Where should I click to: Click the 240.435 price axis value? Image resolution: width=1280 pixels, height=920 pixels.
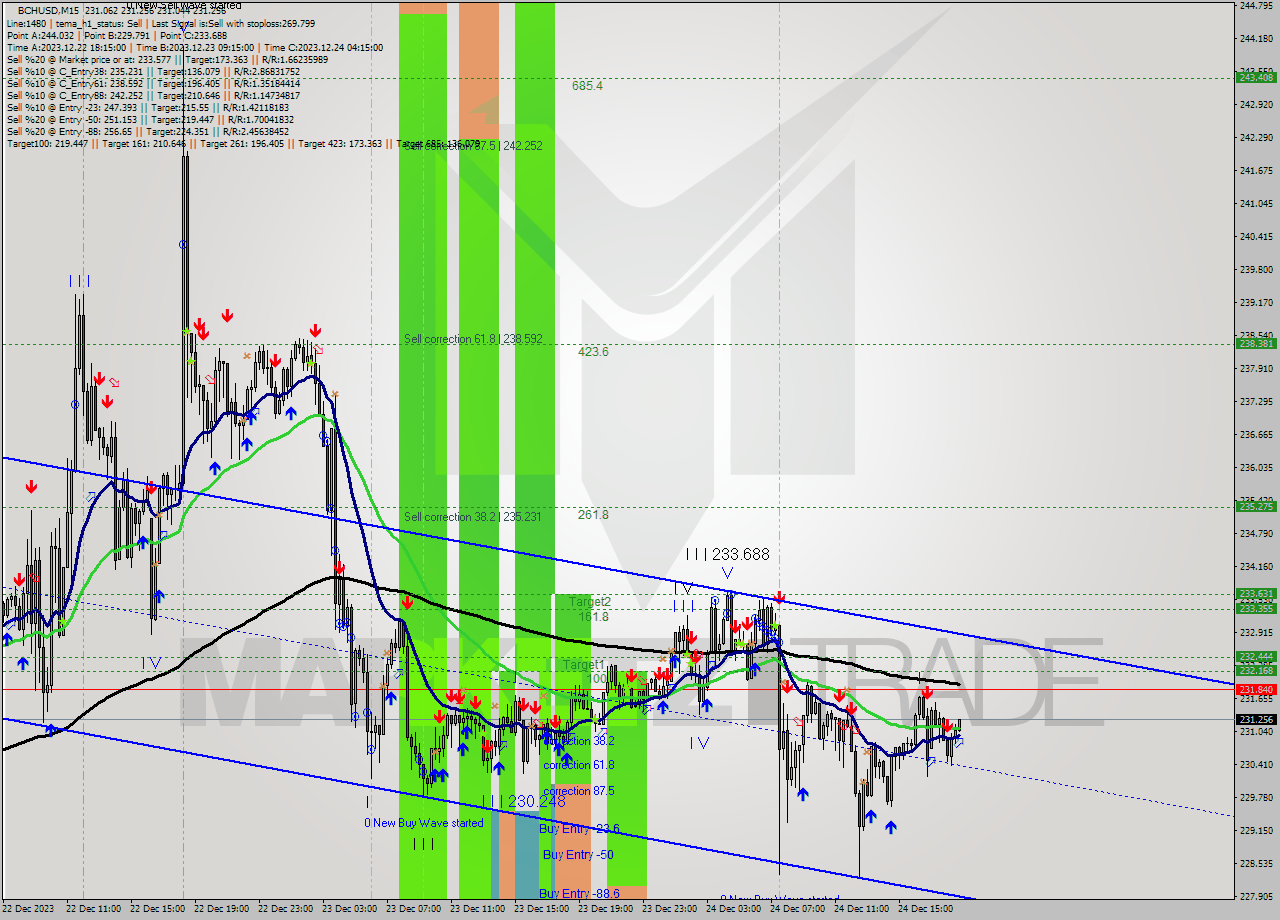(1256, 236)
